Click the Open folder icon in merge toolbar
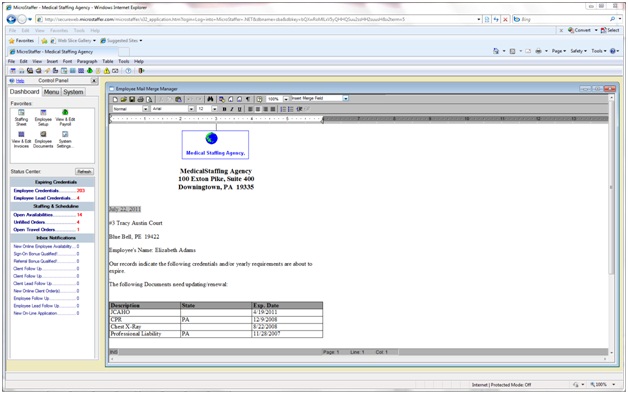 tap(123, 99)
